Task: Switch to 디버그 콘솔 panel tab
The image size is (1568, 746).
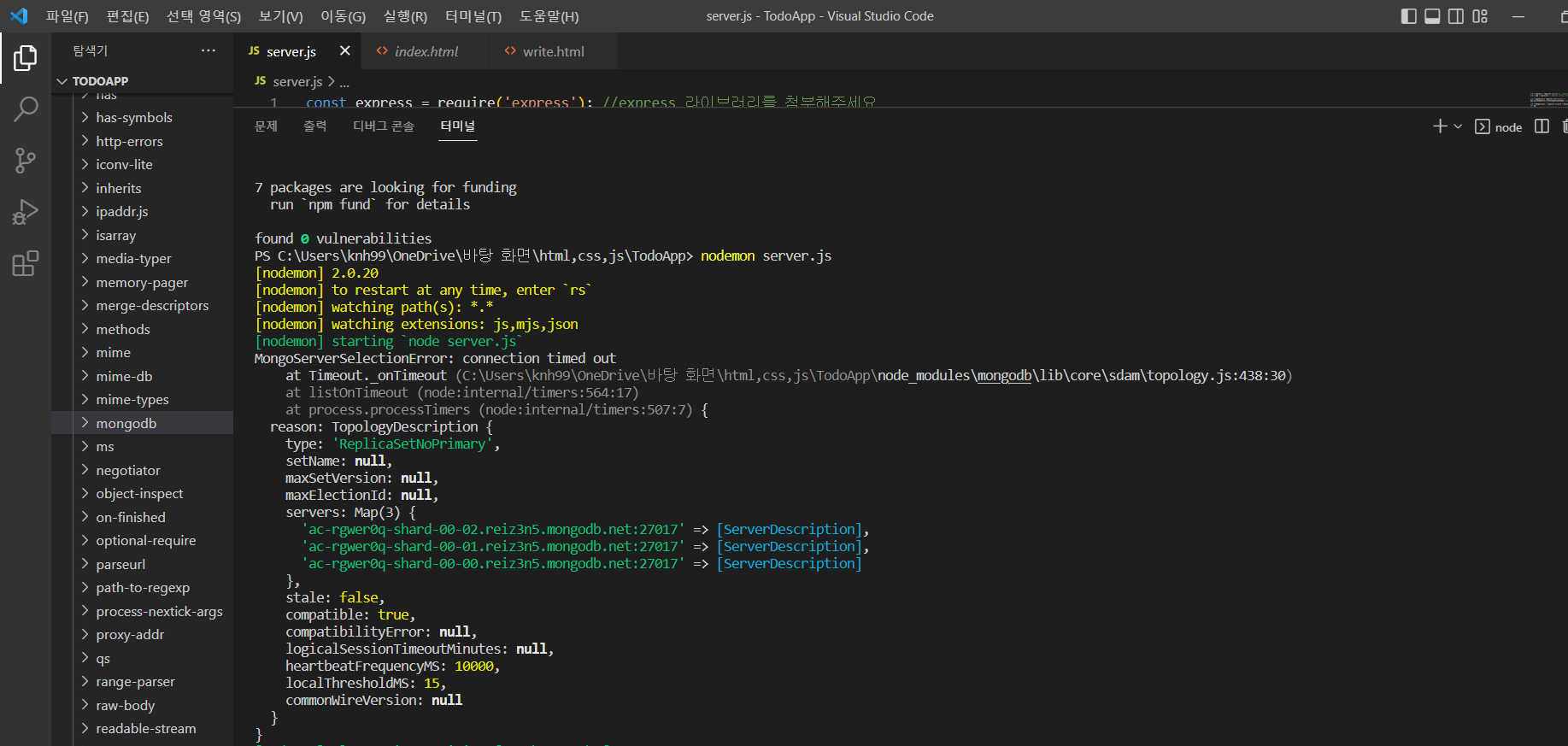Action: coord(384,126)
